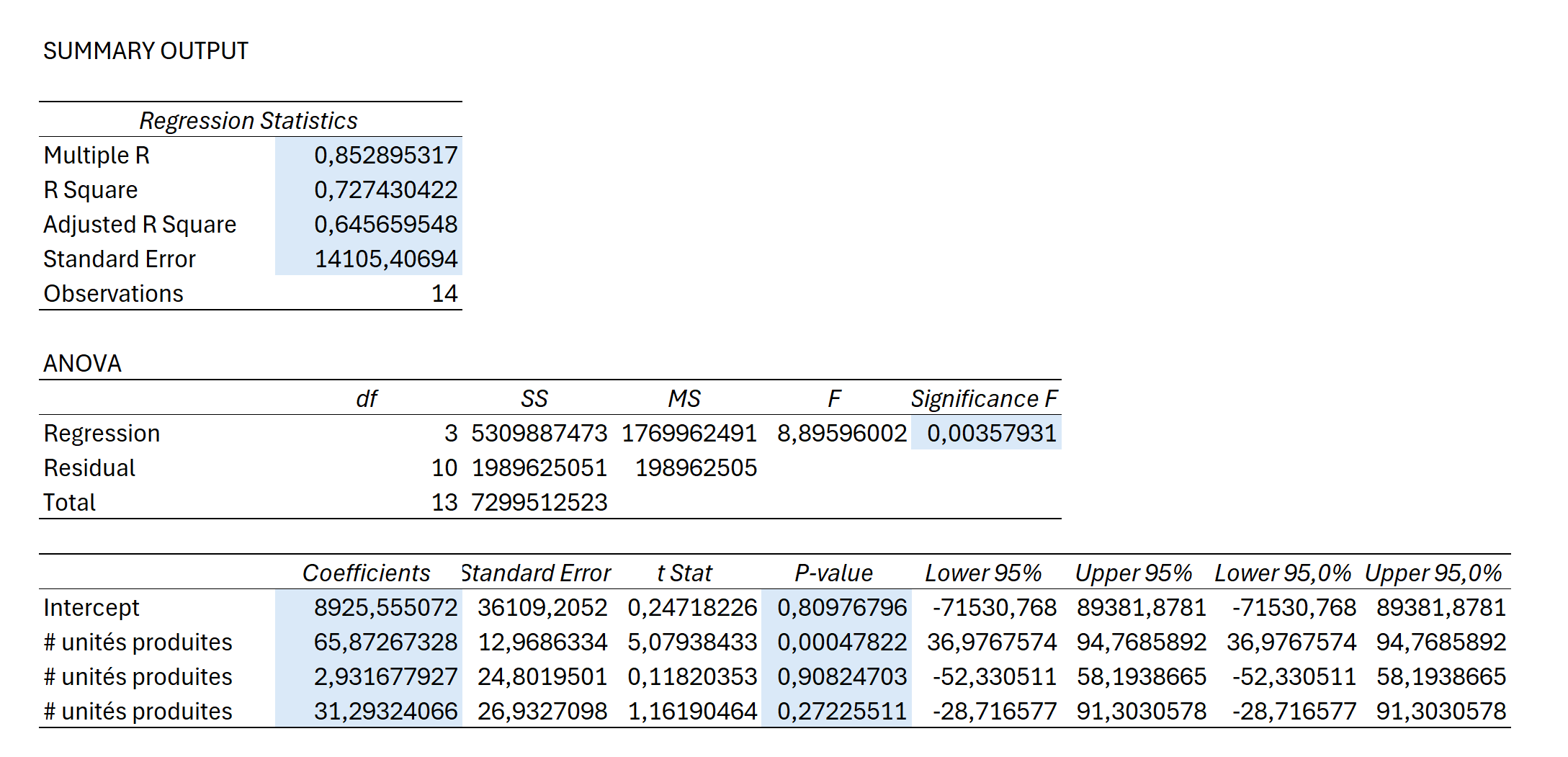Click the Upper 95,0% column header
Image resolution: width=1568 pixels, height=757 pixels.
pyautogui.click(x=1433, y=573)
